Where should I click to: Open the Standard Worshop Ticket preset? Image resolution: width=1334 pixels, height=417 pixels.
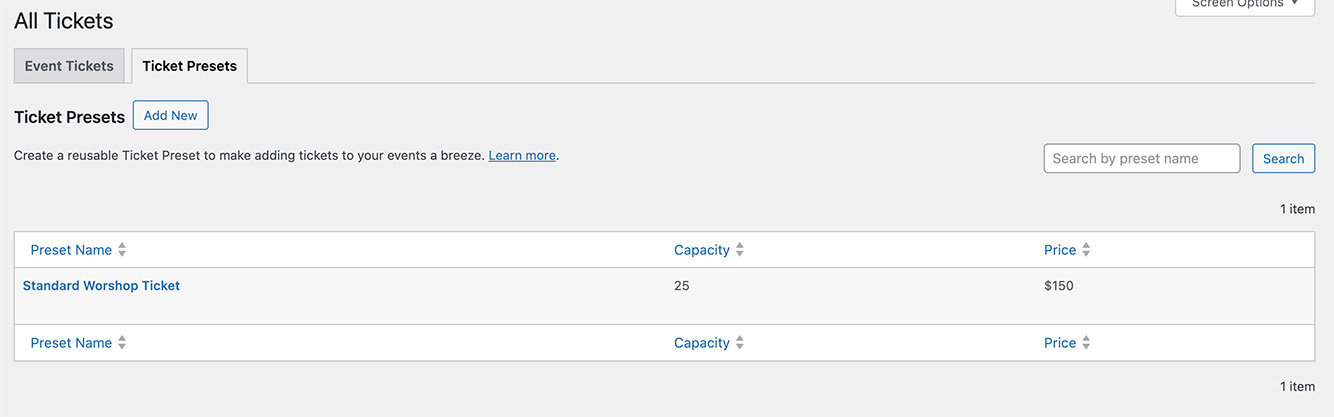point(101,286)
